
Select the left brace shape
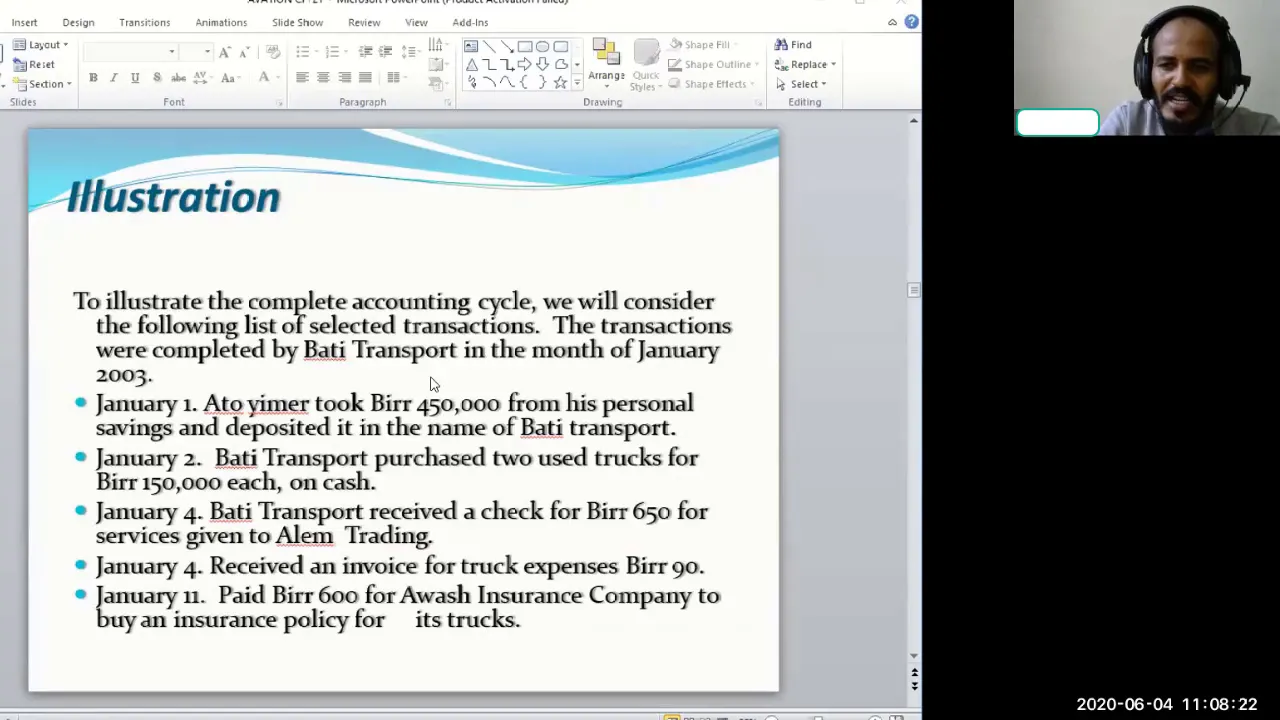[524, 83]
